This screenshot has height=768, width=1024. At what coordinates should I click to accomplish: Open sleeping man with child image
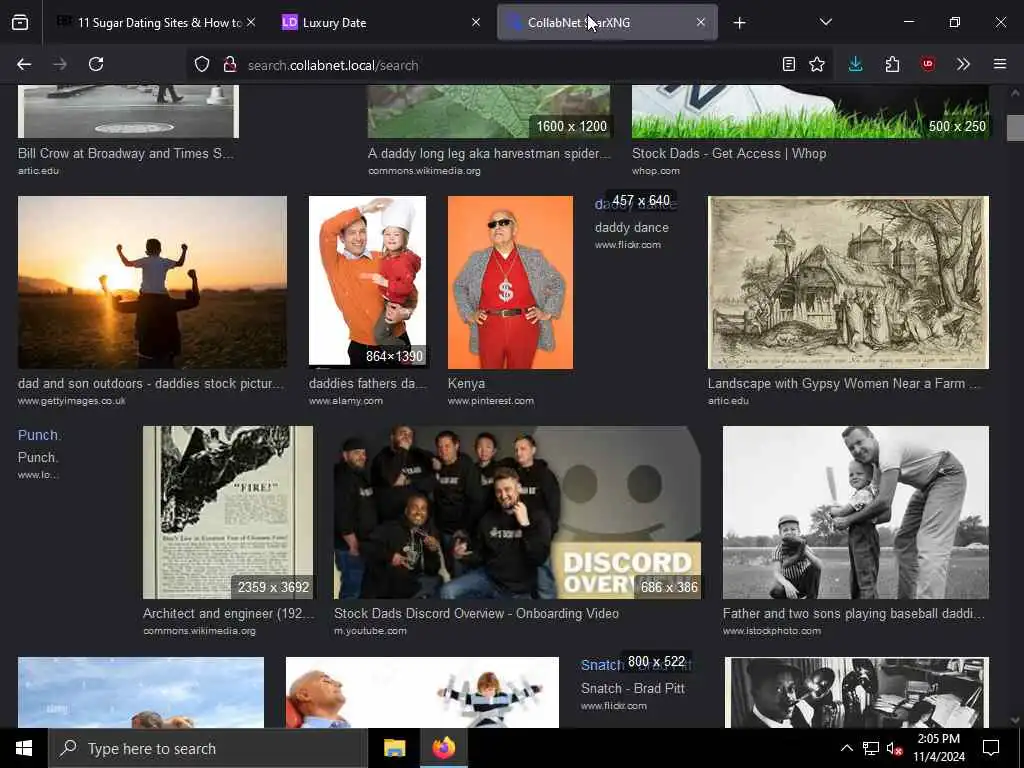click(423, 692)
